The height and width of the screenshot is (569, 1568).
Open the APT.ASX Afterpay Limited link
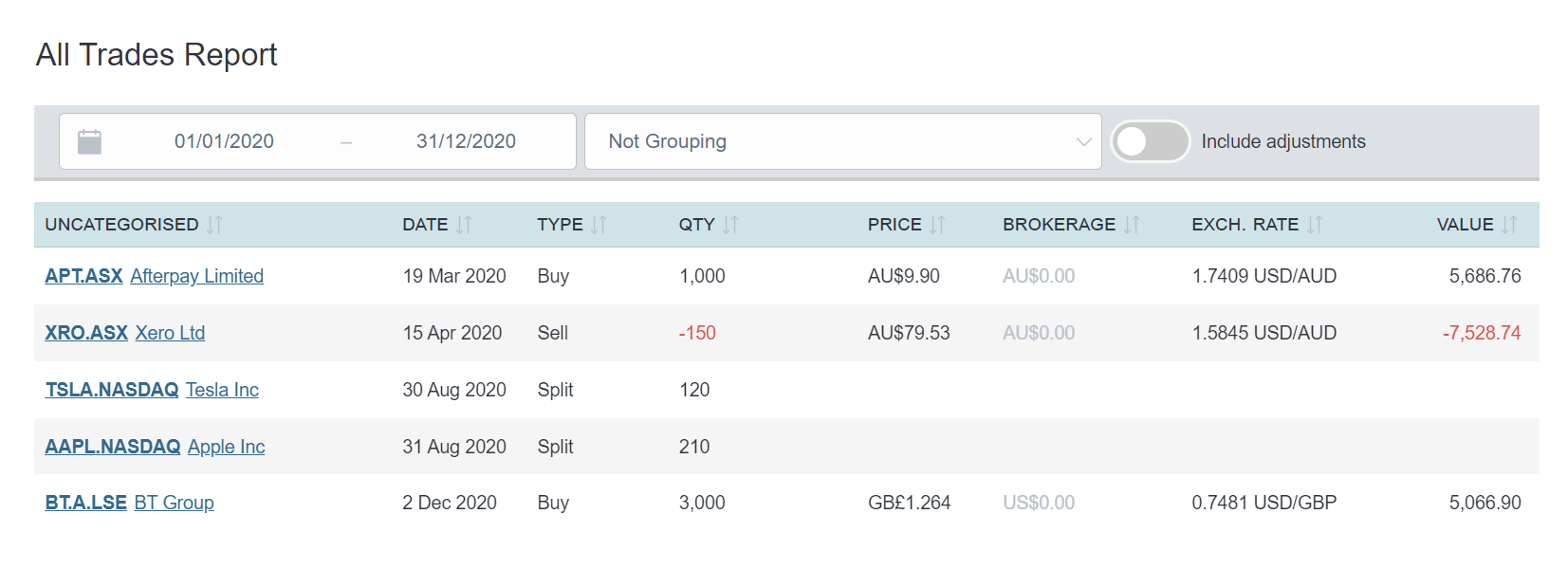[155, 276]
